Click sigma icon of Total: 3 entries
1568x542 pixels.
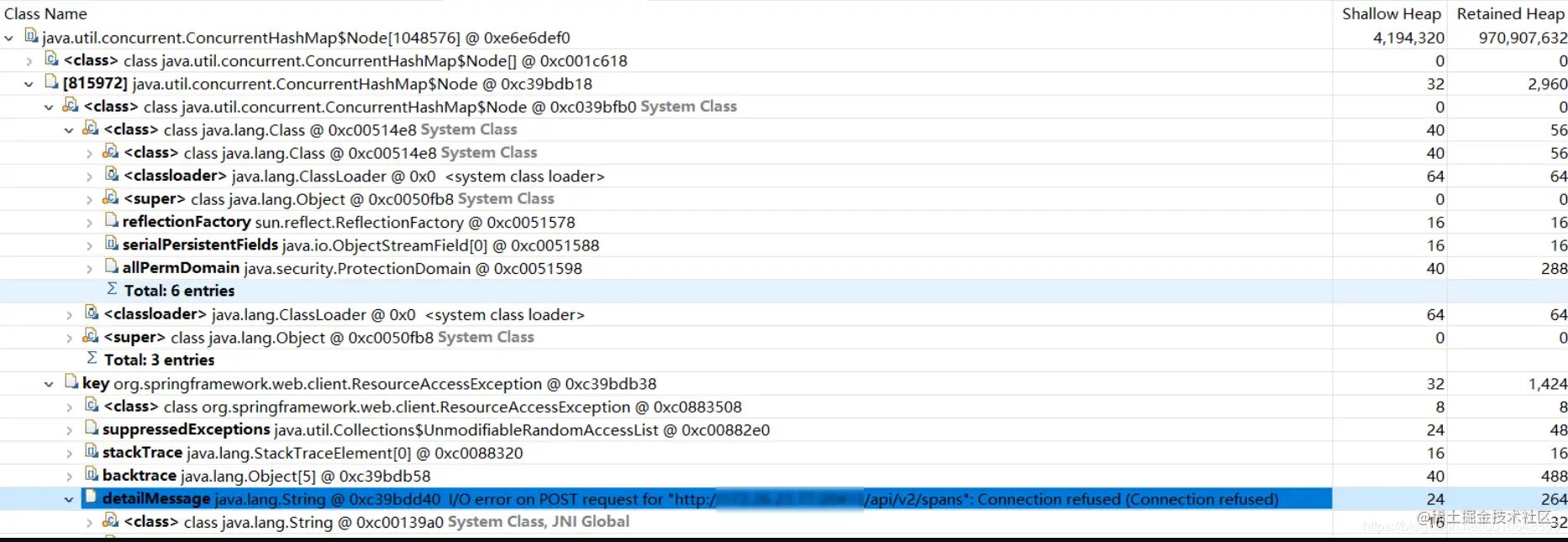(92, 359)
